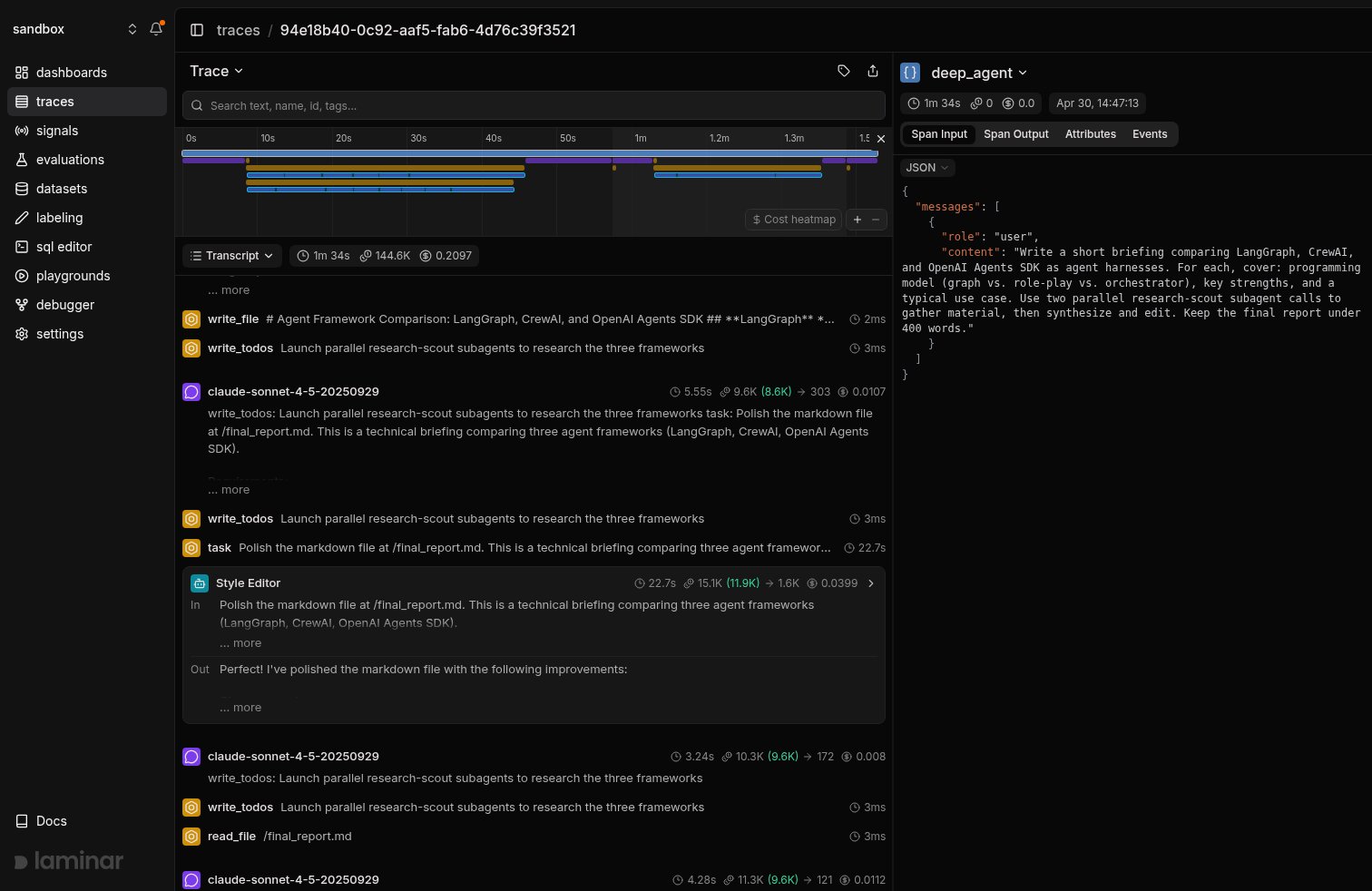Open the debugger page

87,305
